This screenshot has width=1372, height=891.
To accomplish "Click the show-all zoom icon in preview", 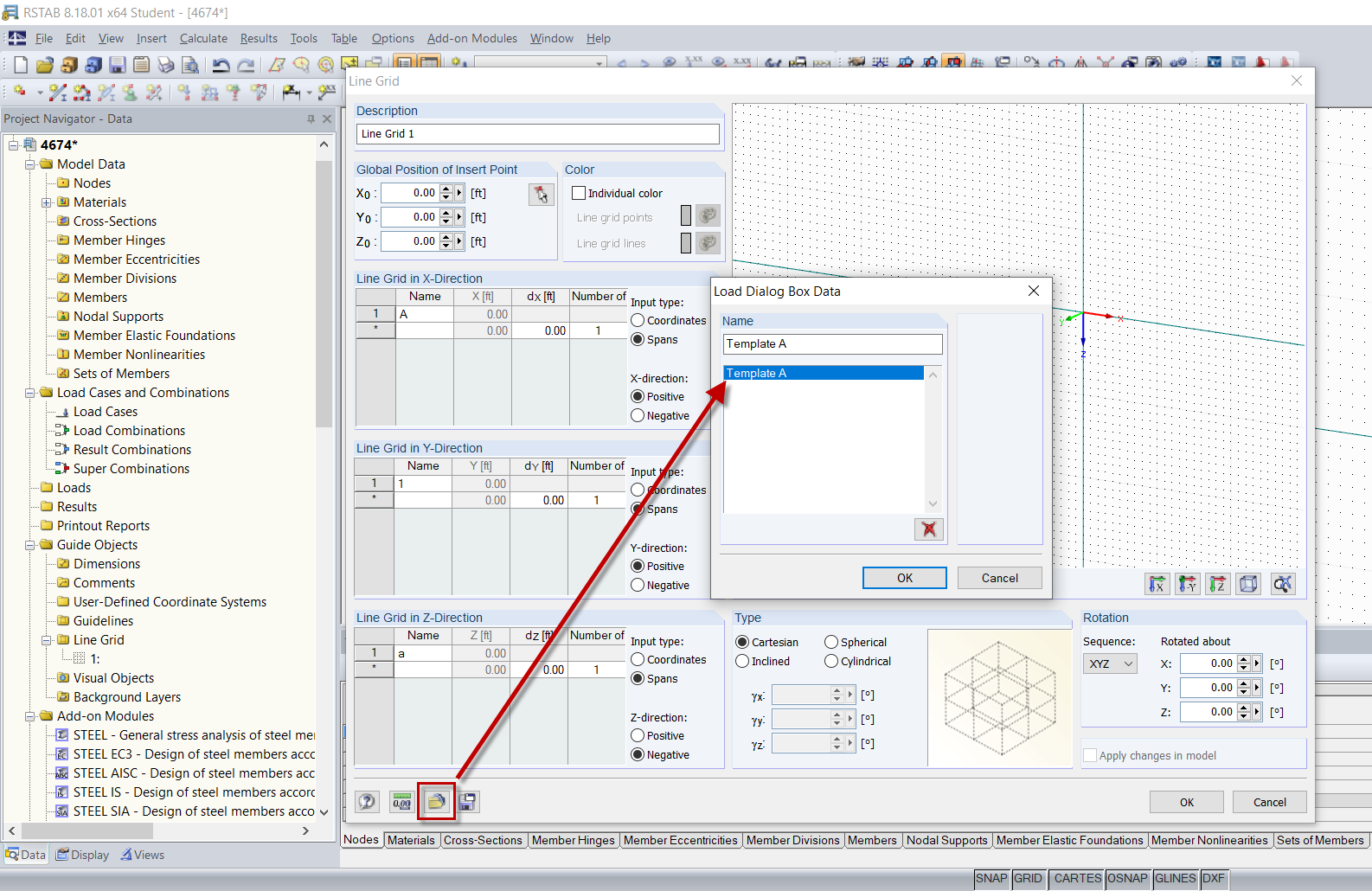I will (1283, 584).
